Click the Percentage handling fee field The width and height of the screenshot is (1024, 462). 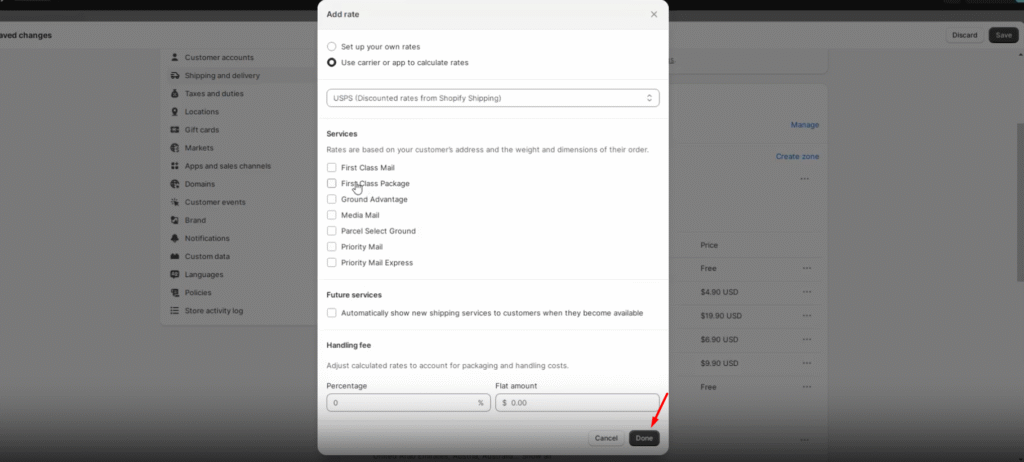pyautogui.click(x=408, y=403)
